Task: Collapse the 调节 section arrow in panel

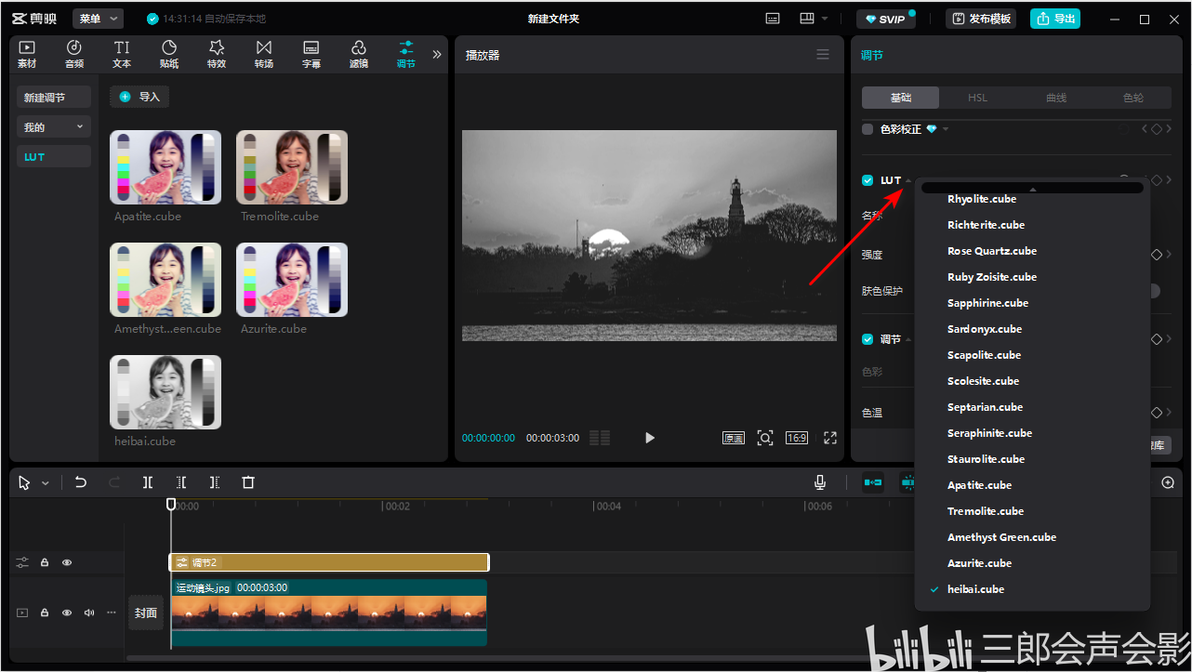Action: [x=908, y=340]
